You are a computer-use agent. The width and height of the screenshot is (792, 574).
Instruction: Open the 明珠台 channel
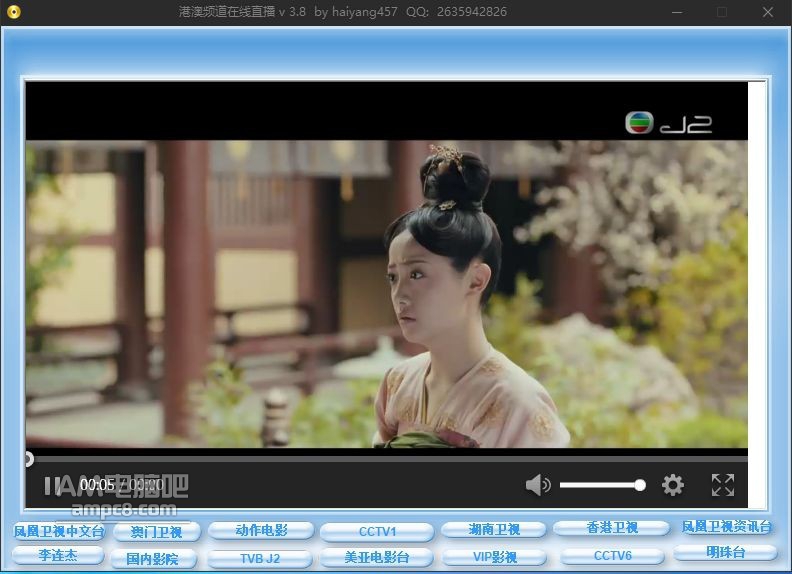[725, 553]
